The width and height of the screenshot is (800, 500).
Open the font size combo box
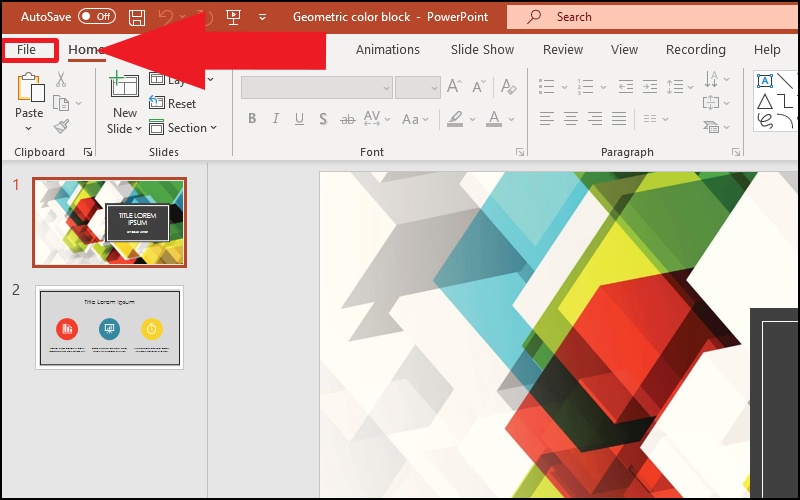pos(417,88)
